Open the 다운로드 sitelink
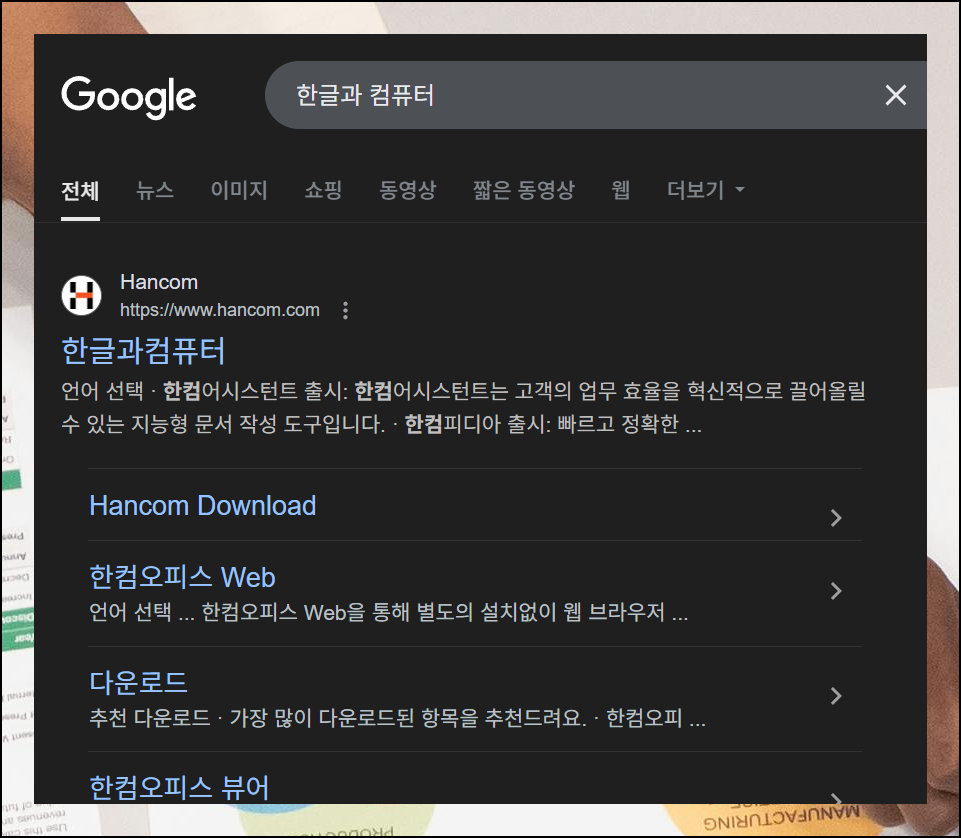 [x=139, y=683]
